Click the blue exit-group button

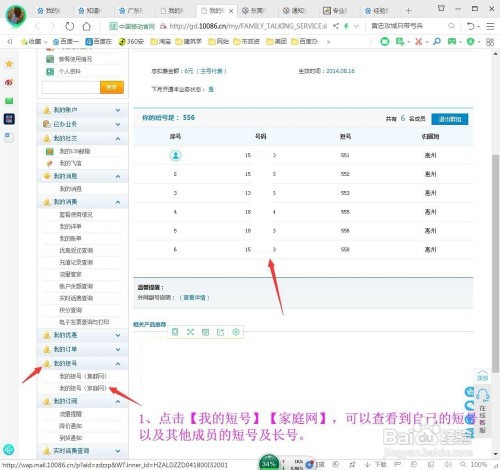pos(450,119)
